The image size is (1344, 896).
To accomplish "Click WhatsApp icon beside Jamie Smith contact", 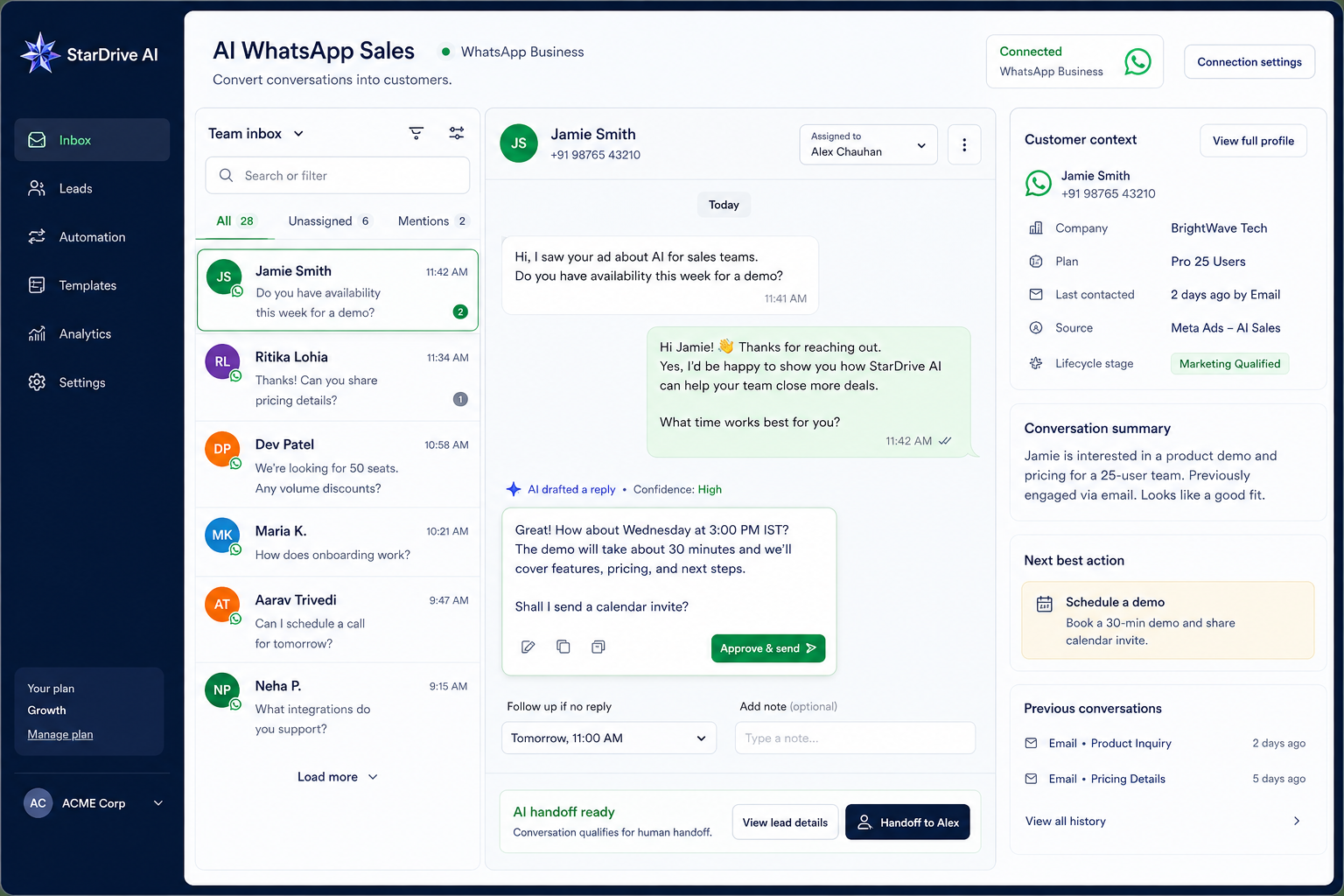I will [1039, 184].
